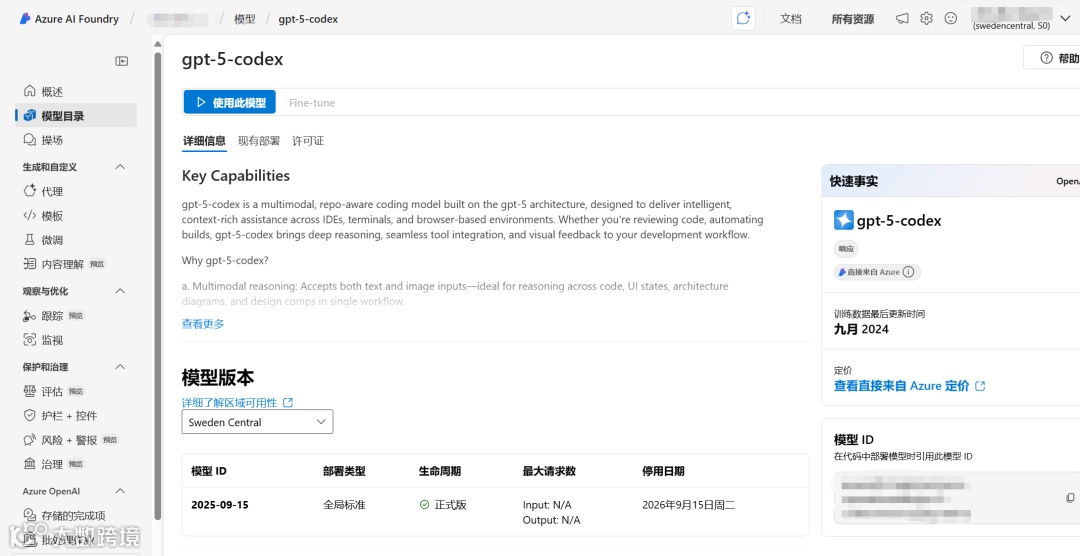This screenshot has width=1080, height=556.
Task: Click 模型 in the breadcrumb
Action: click(x=245, y=19)
